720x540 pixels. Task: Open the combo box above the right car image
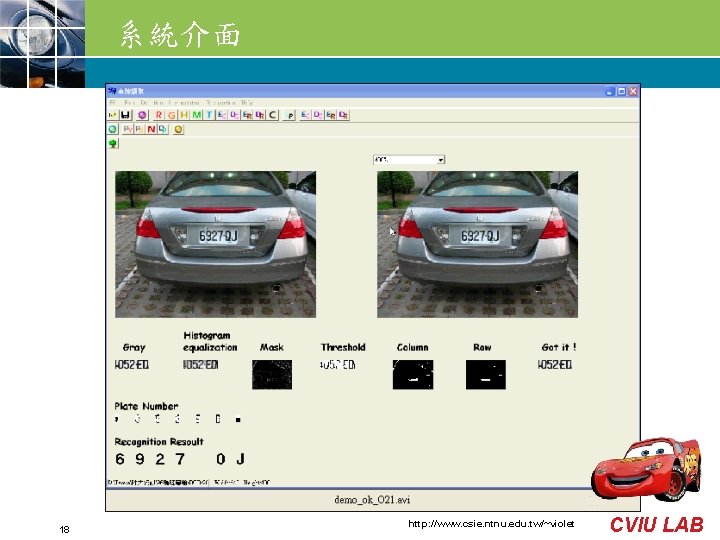point(409,159)
